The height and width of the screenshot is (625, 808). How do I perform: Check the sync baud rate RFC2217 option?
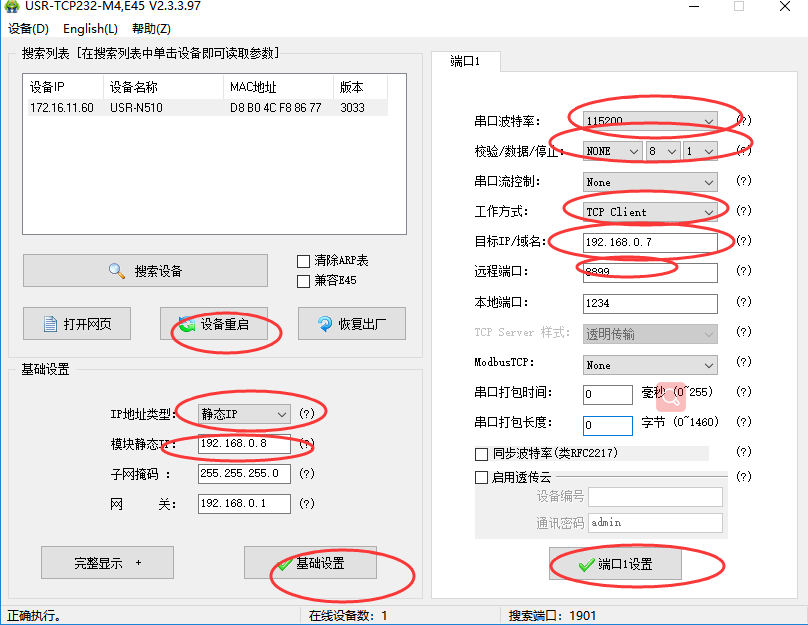pyautogui.click(x=482, y=453)
